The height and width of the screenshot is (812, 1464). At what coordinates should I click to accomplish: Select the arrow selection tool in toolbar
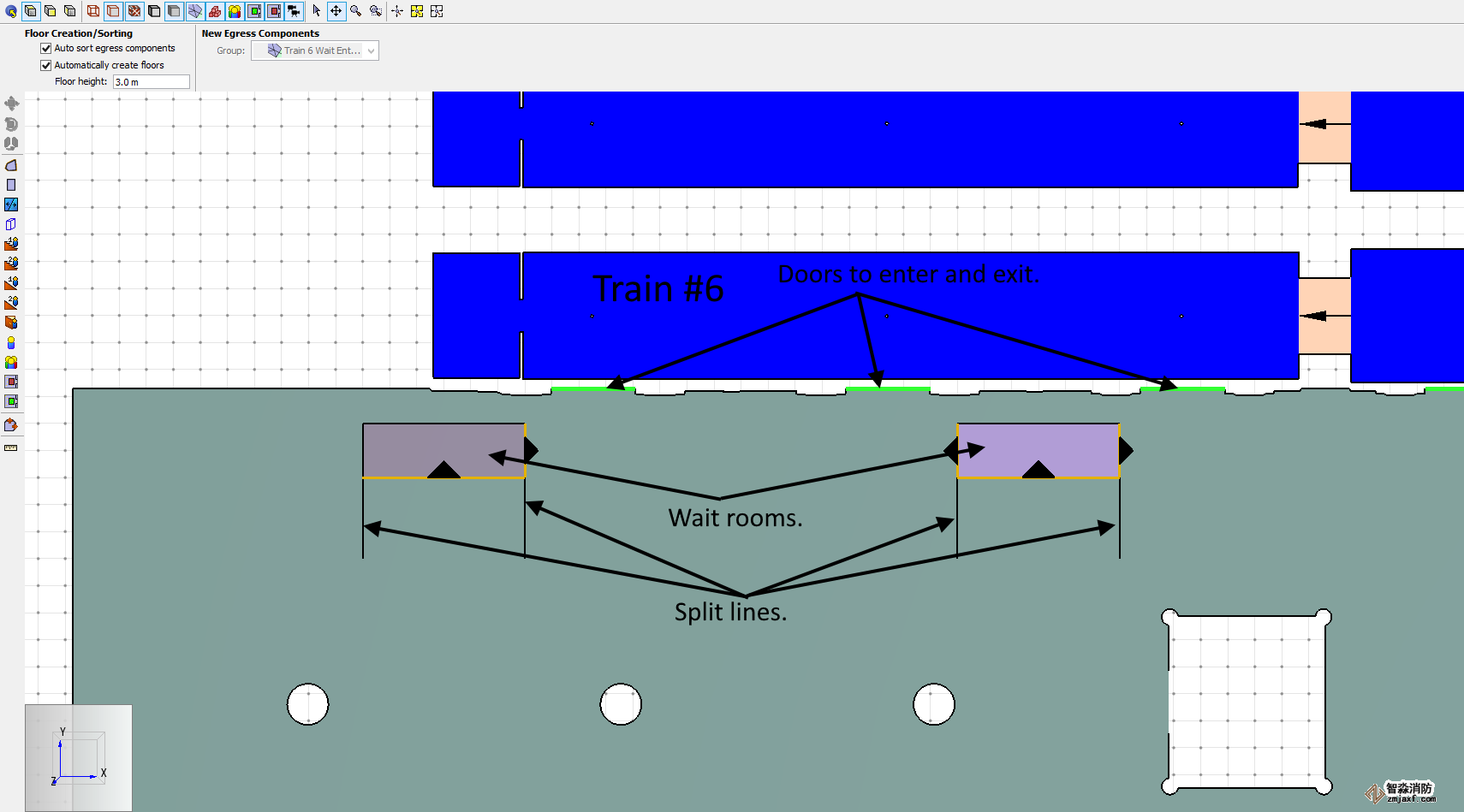(316, 11)
